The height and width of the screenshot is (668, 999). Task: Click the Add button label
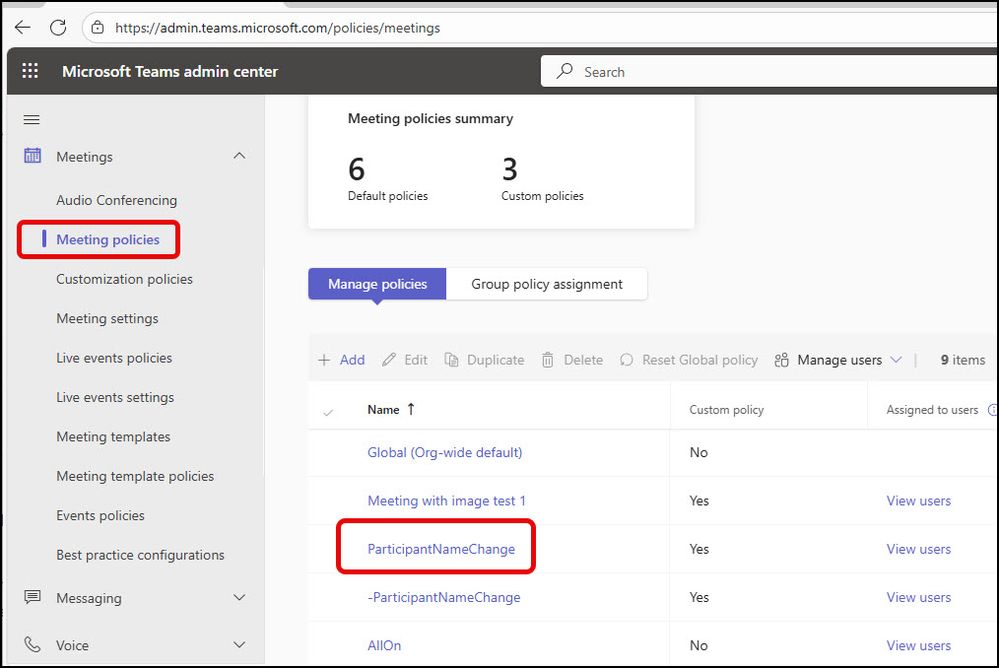click(x=352, y=360)
